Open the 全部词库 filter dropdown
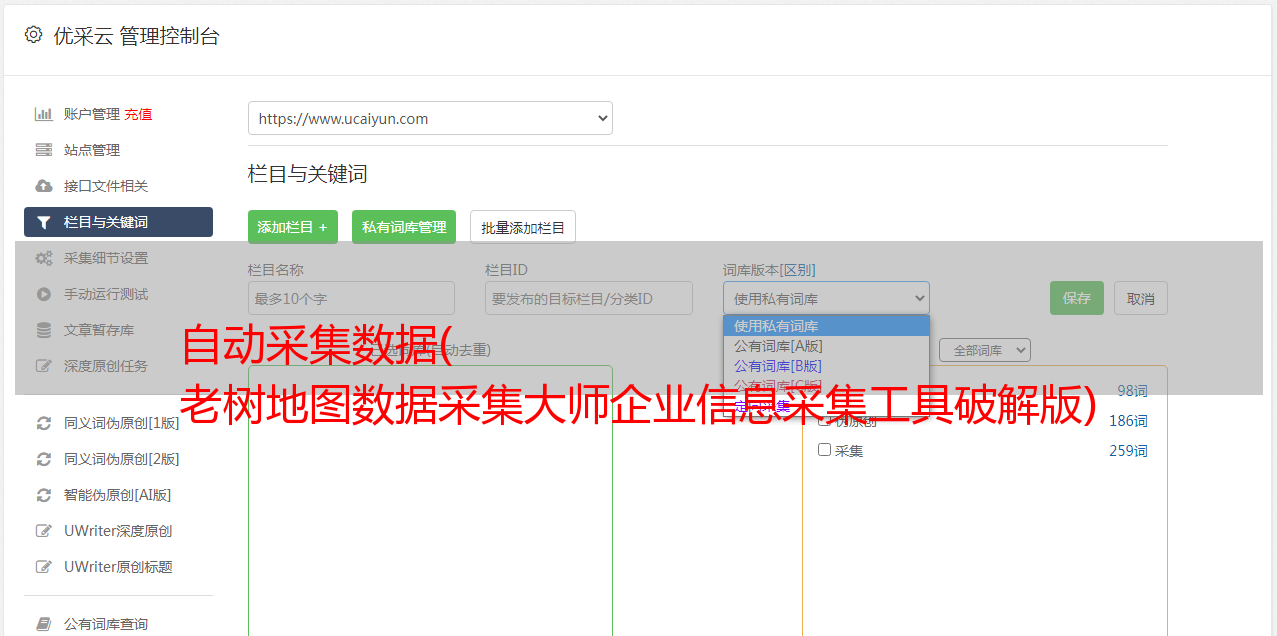Image resolution: width=1277 pixels, height=636 pixels. pos(985,350)
